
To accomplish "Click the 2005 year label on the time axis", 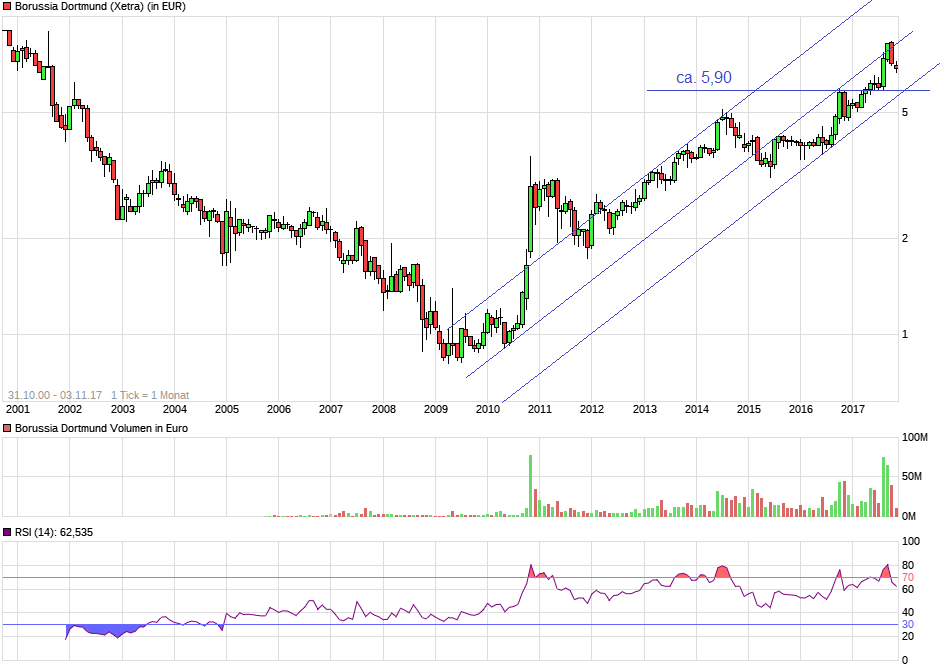I will (x=227, y=409).
